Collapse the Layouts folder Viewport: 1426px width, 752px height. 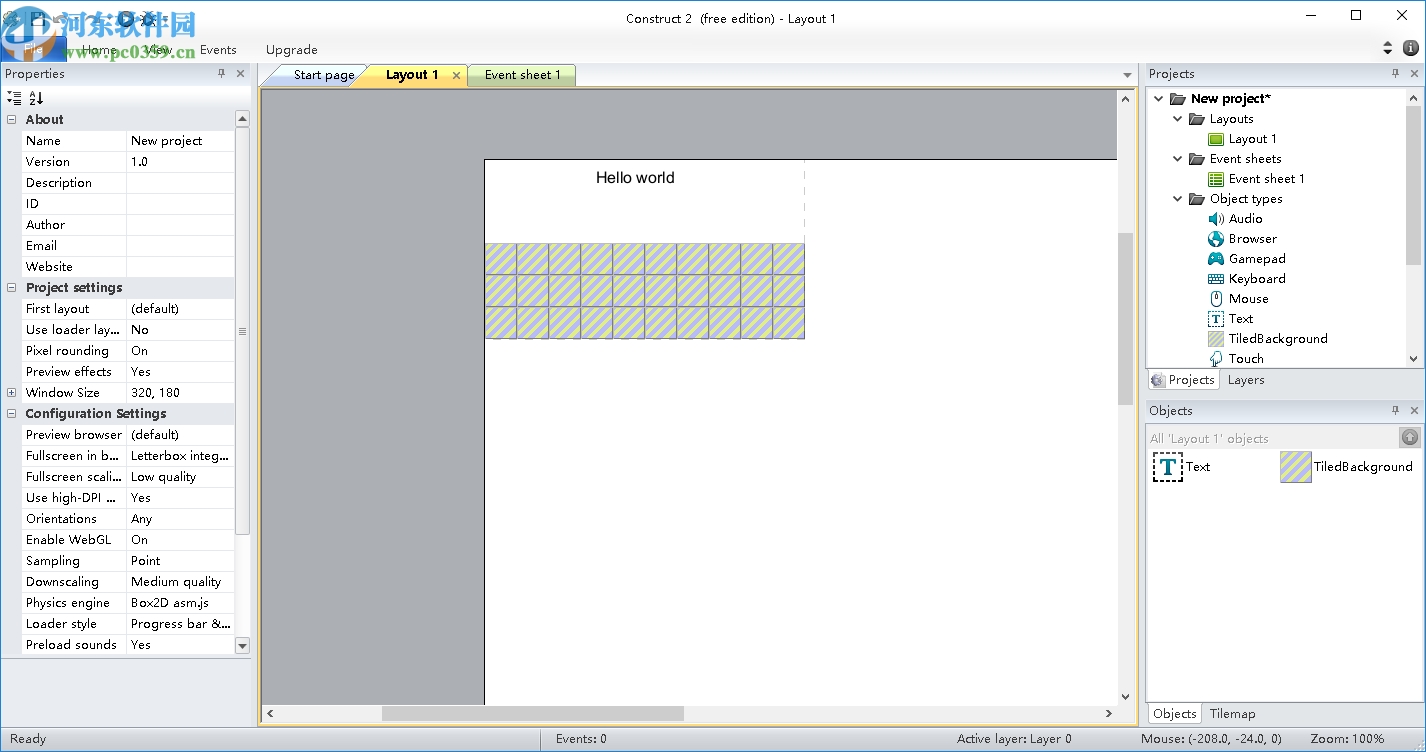pyautogui.click(x=1178, y=119)
